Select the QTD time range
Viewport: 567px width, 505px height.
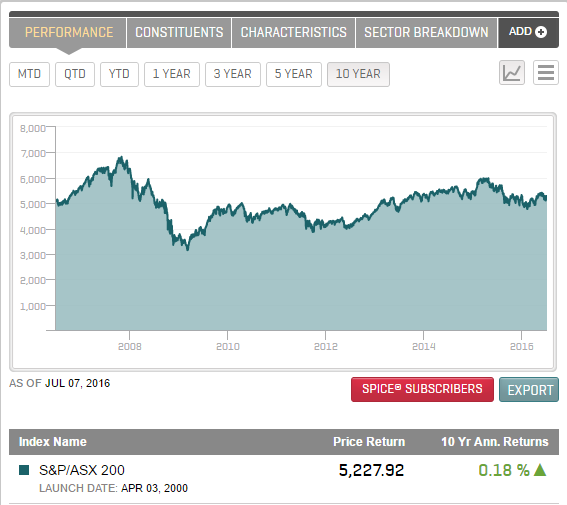pyautogui.click(x=75, y=74)
